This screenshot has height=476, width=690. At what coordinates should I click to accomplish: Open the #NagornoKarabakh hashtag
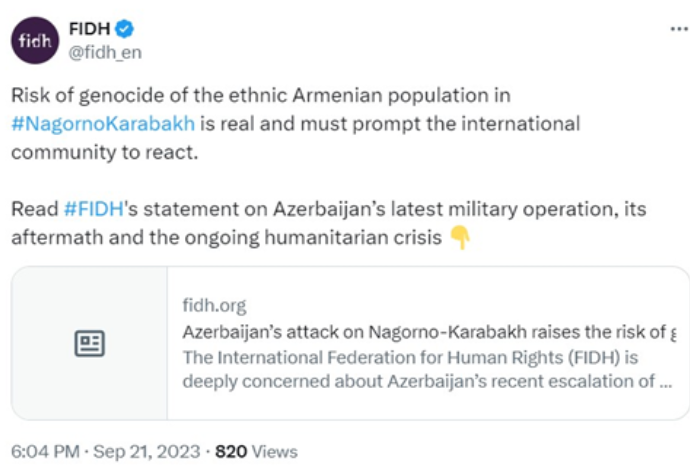coord(103,124)
